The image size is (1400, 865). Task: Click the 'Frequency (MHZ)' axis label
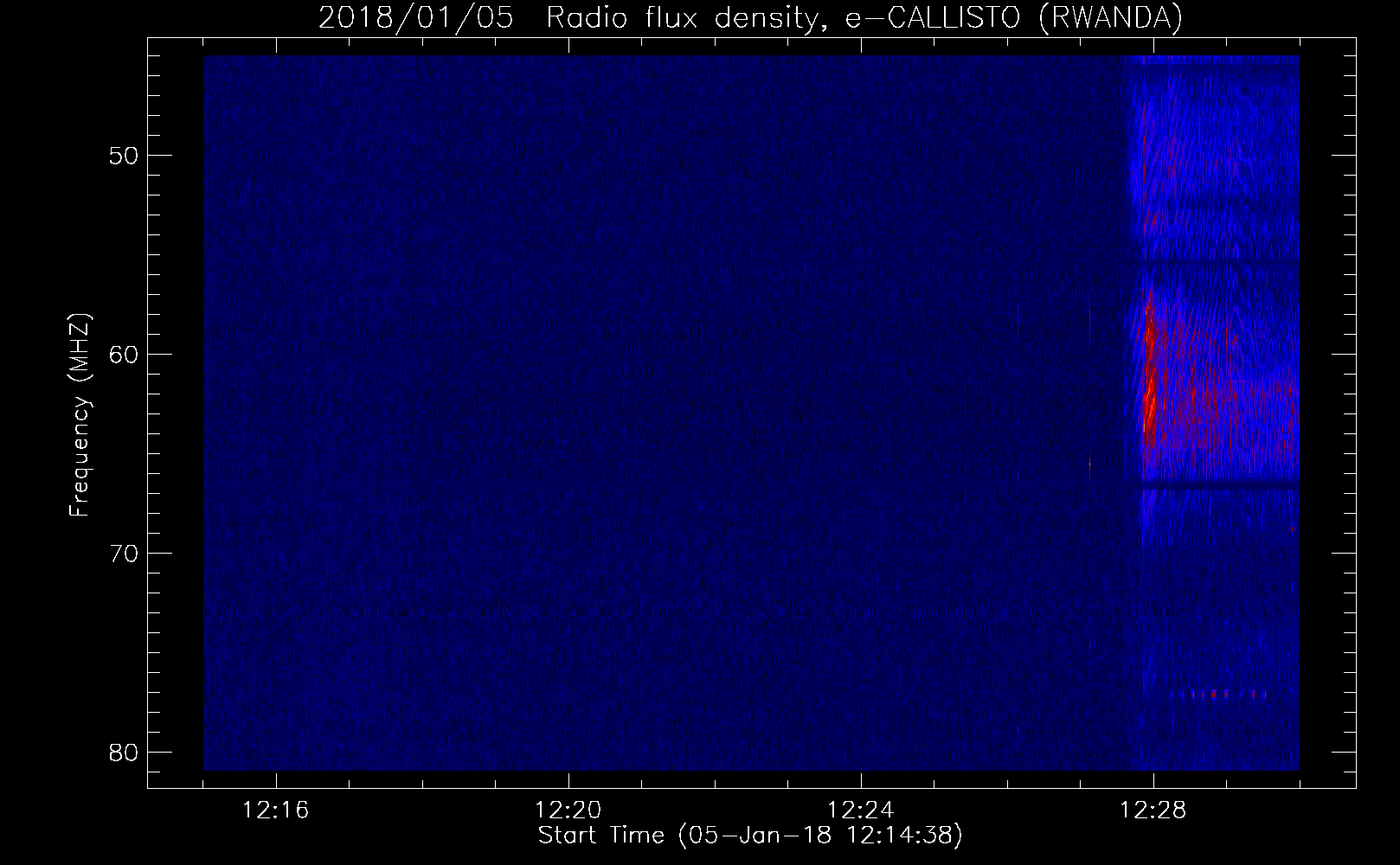point(80,415)
